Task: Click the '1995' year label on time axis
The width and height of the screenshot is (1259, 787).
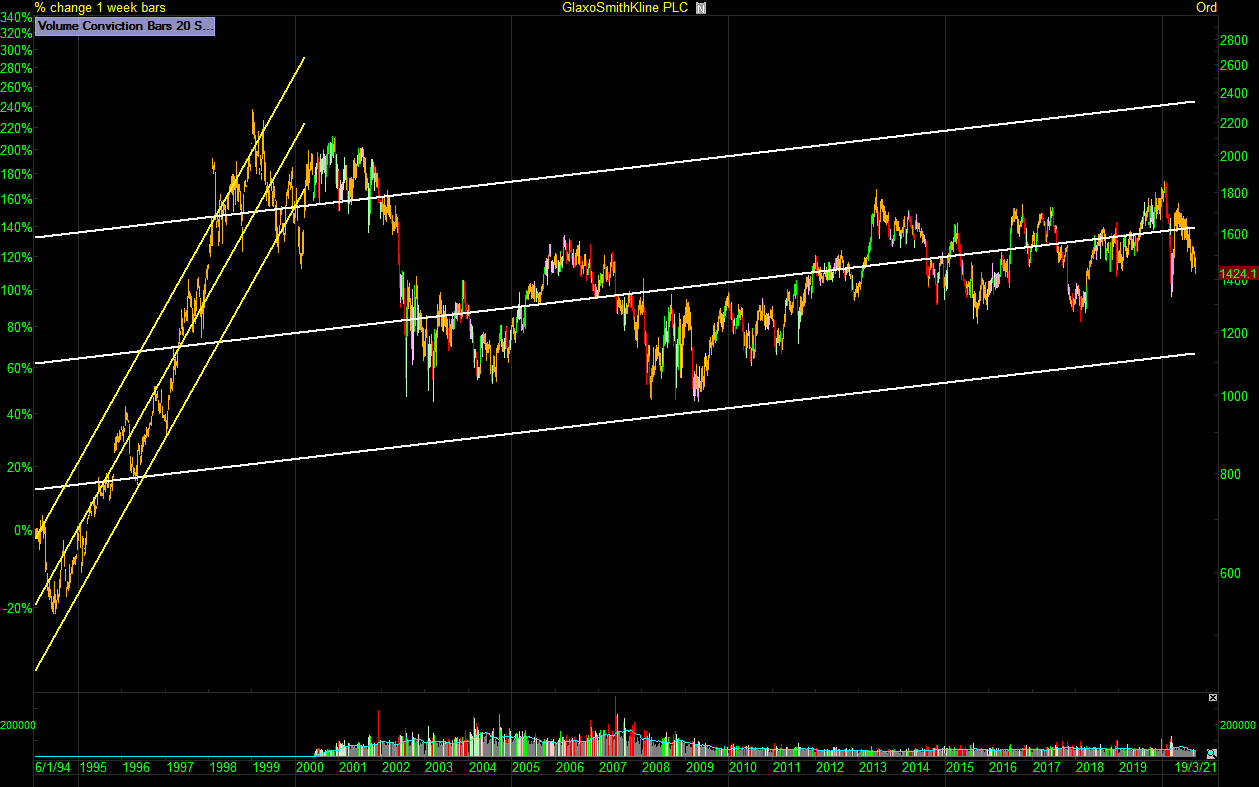Action: tap(93, 768)
